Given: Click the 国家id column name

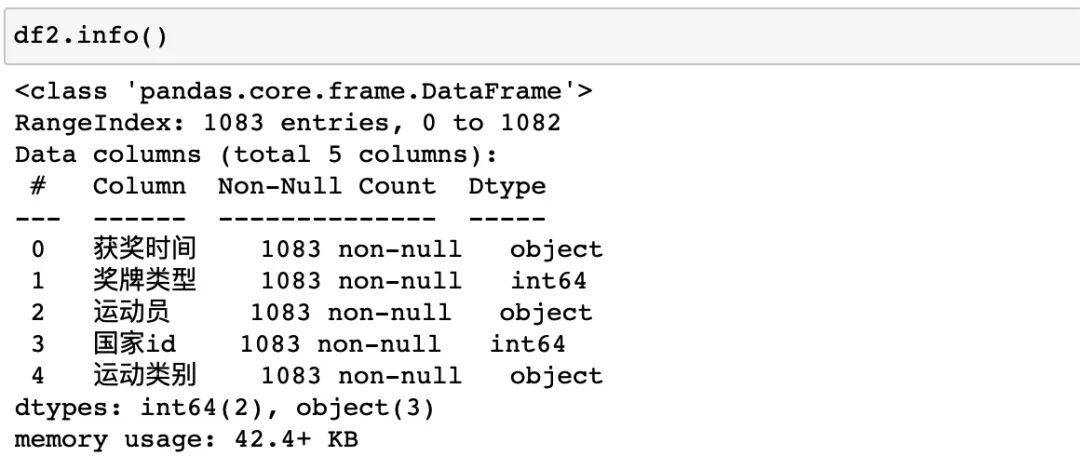Looking at the screenshot, I should 134,345.
